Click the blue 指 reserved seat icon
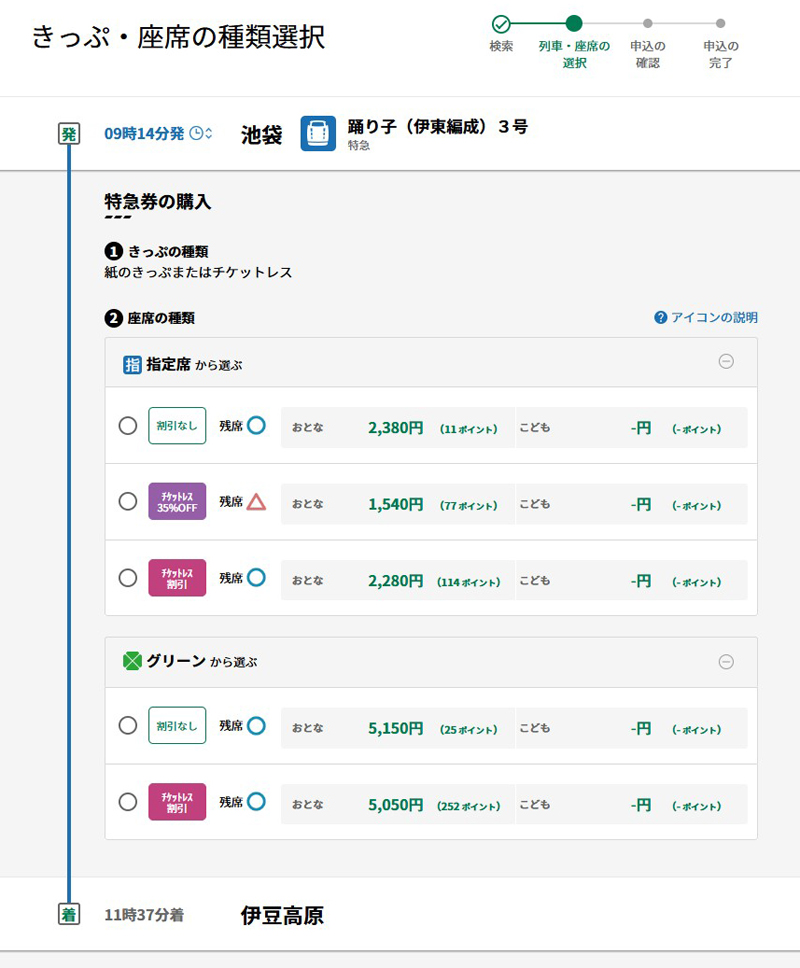This screenshot has width=800, height=968. 132,365
